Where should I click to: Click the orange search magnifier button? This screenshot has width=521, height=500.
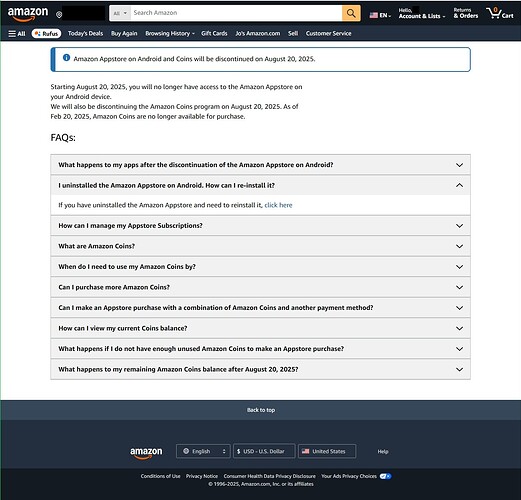[351, 13]
